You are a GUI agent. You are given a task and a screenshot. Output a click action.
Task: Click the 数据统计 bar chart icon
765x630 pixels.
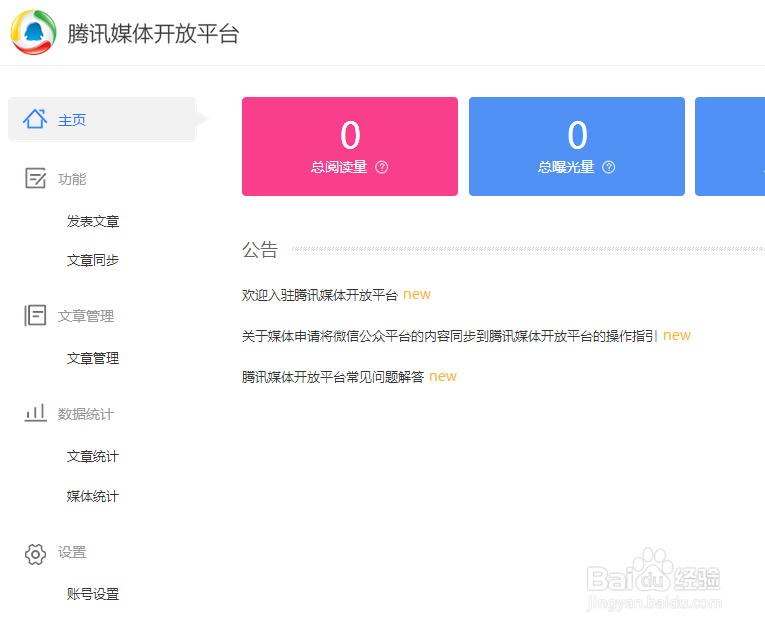tap(36, 413)
